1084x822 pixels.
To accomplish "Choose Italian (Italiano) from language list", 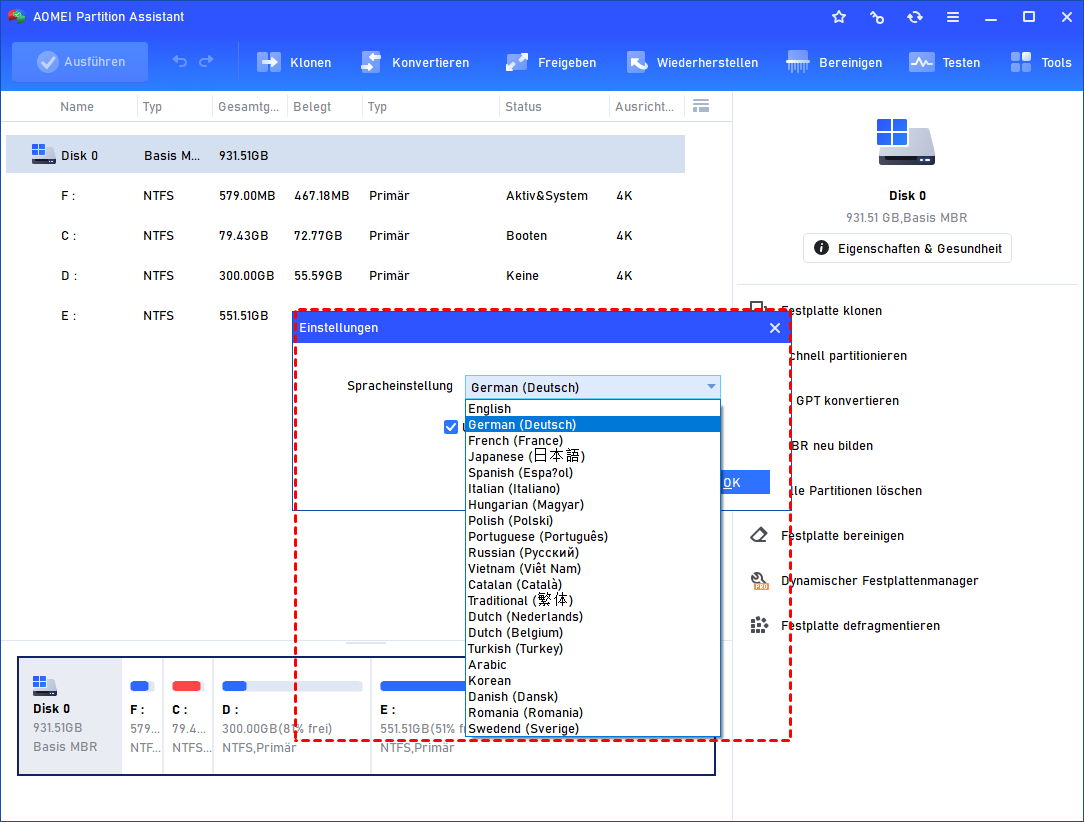I will click(x=593, y=489).
